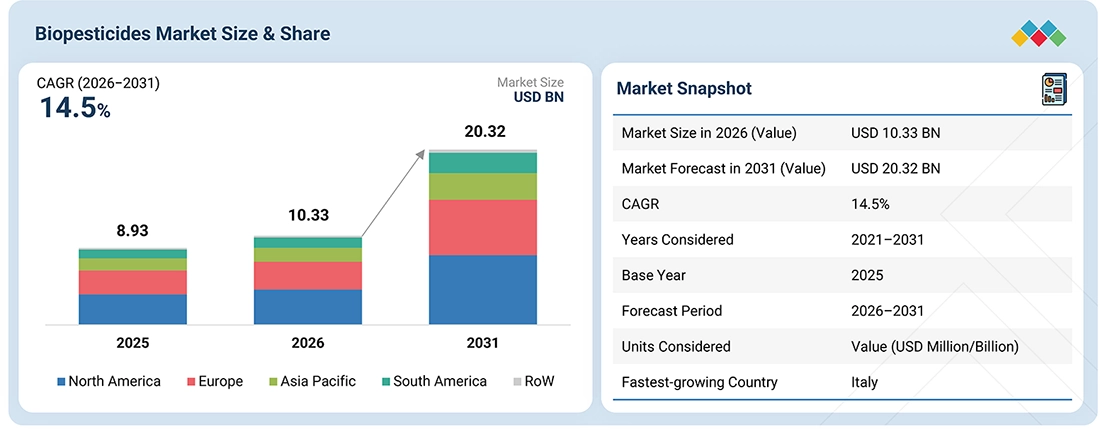Image resolution: width=1100 pixels, height=429 pixels.
Task: Click the '2021–2031' table value
Action: click(887, 240)
